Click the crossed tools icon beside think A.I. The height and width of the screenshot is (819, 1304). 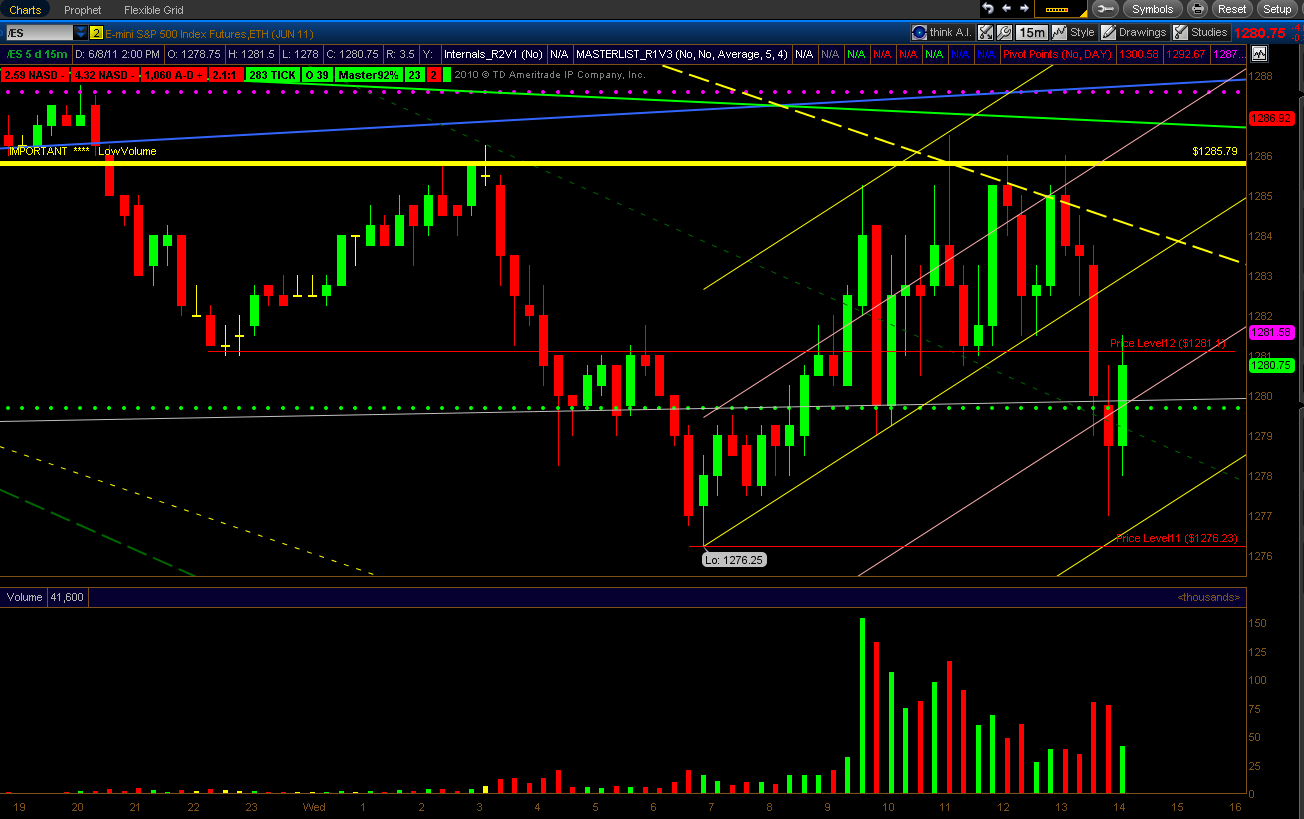[x=985, y=32]
